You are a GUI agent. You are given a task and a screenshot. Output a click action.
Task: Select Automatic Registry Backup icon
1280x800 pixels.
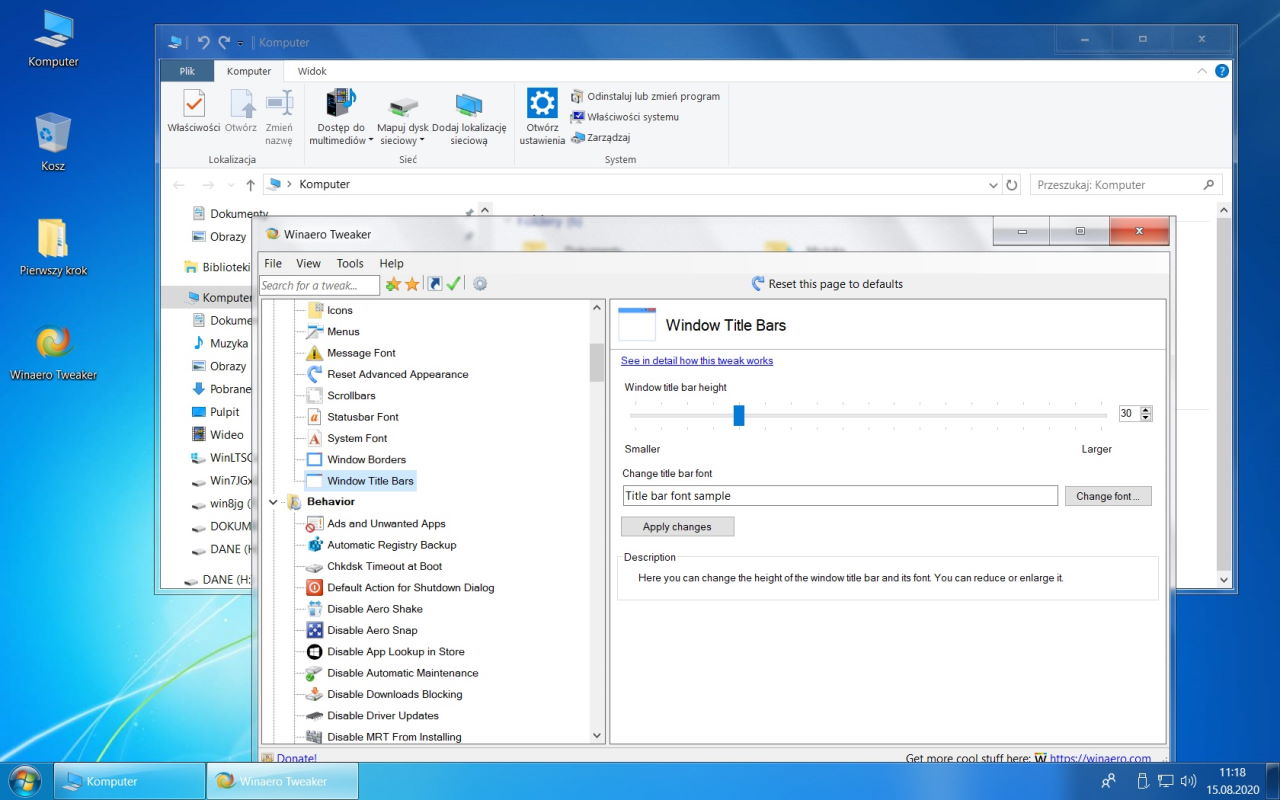pos(315,545)
